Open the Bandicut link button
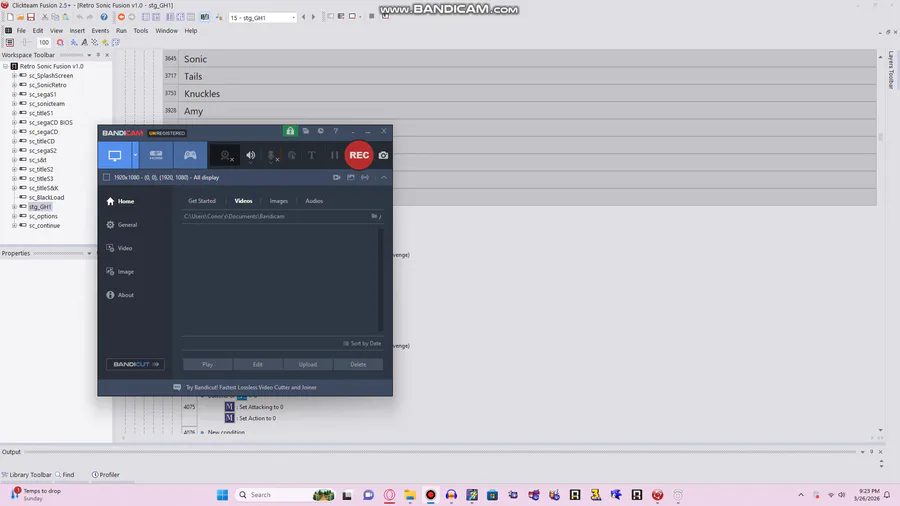 [x=135, y=364]
